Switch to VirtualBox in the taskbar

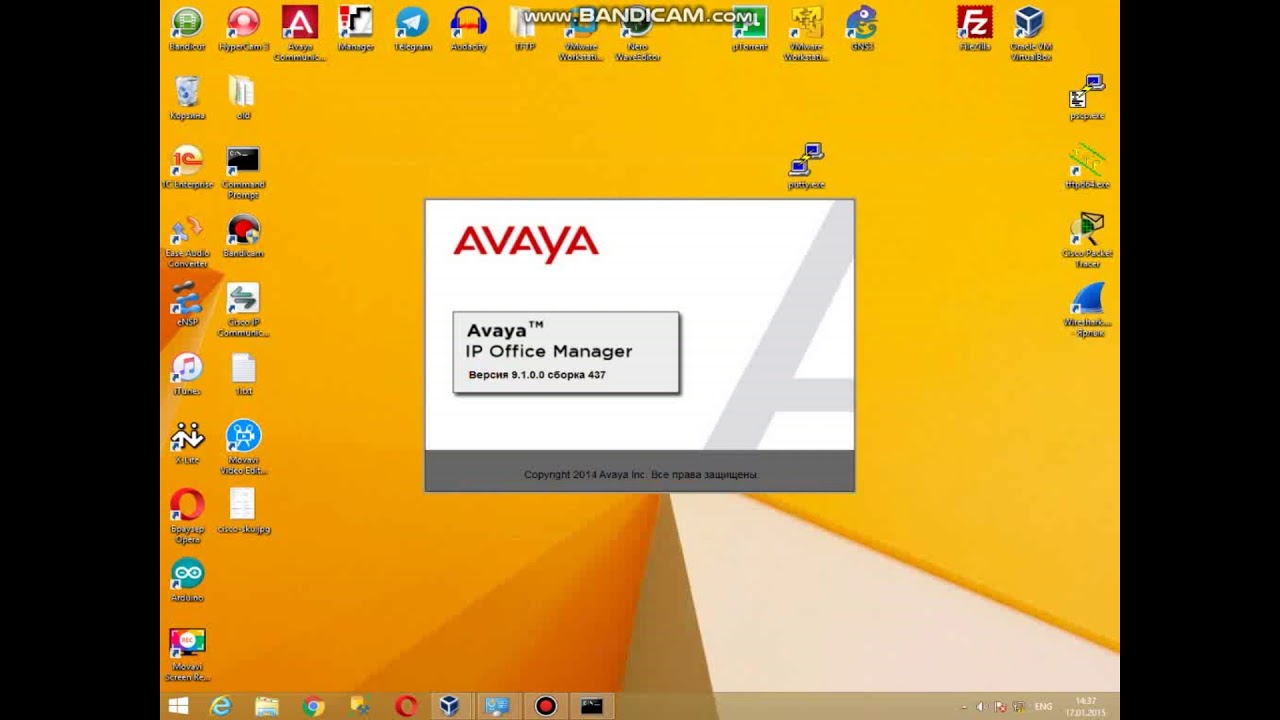(450, 706)
